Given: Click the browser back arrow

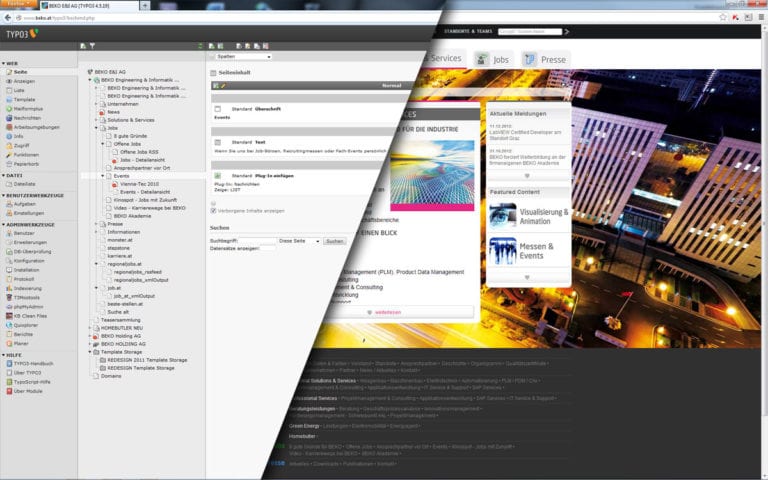Looking at the screenshot, I should pos(8,18).
